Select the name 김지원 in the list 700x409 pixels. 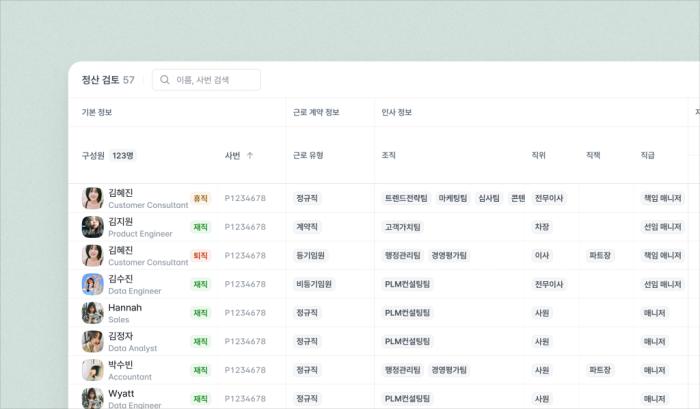coord(121,221)
